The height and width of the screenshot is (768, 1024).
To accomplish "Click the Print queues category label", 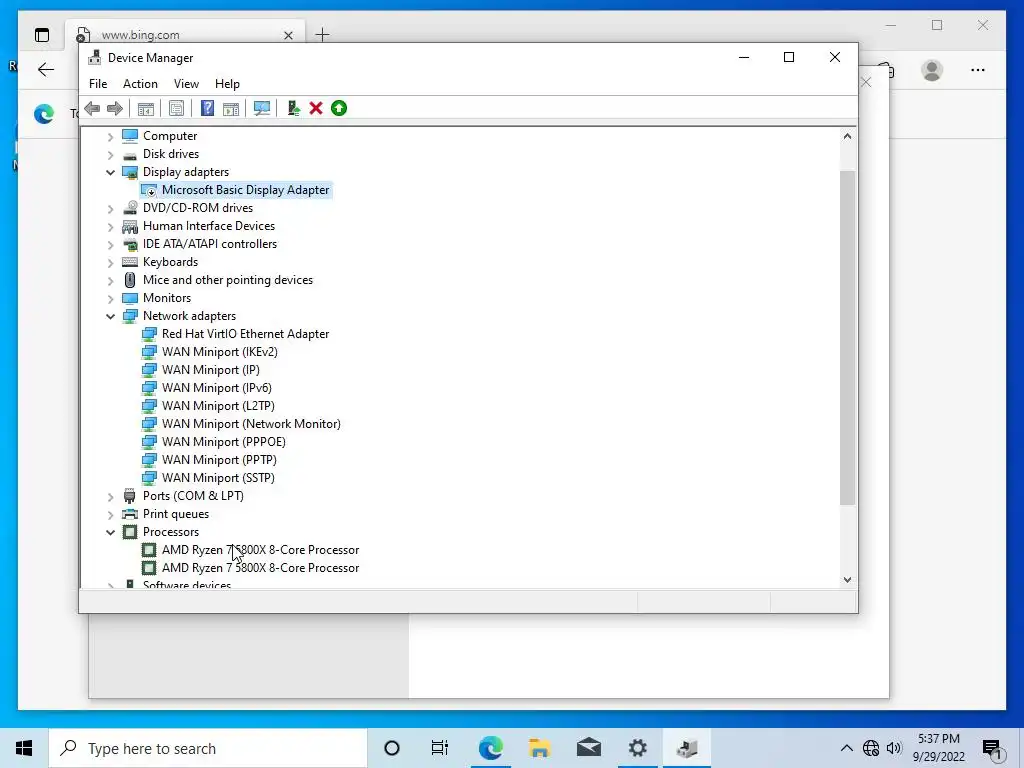I will click(176, 514).
